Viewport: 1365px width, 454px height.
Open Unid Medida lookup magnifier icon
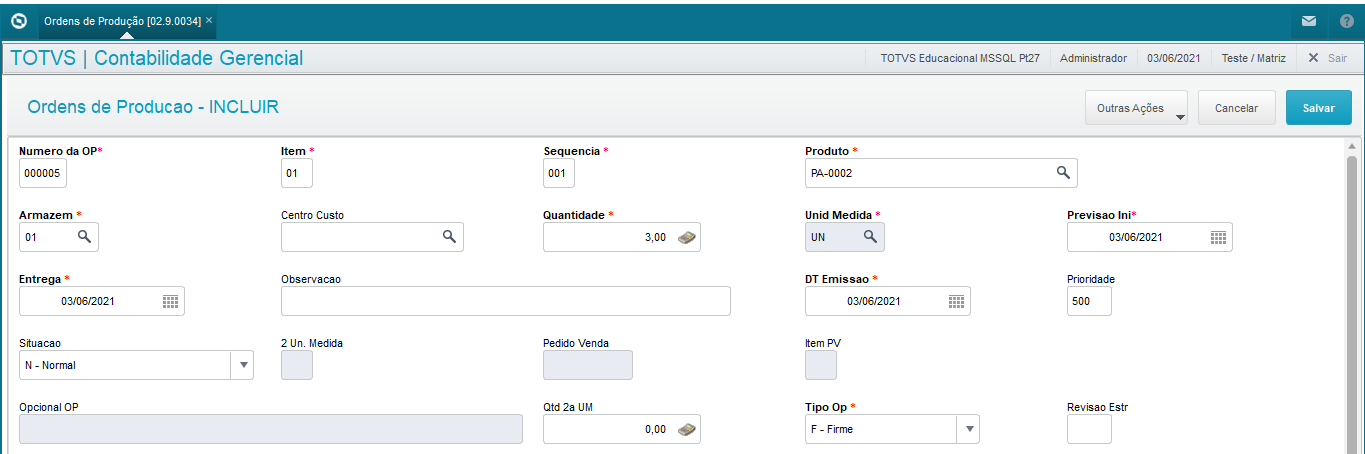[x=871, y=236]
